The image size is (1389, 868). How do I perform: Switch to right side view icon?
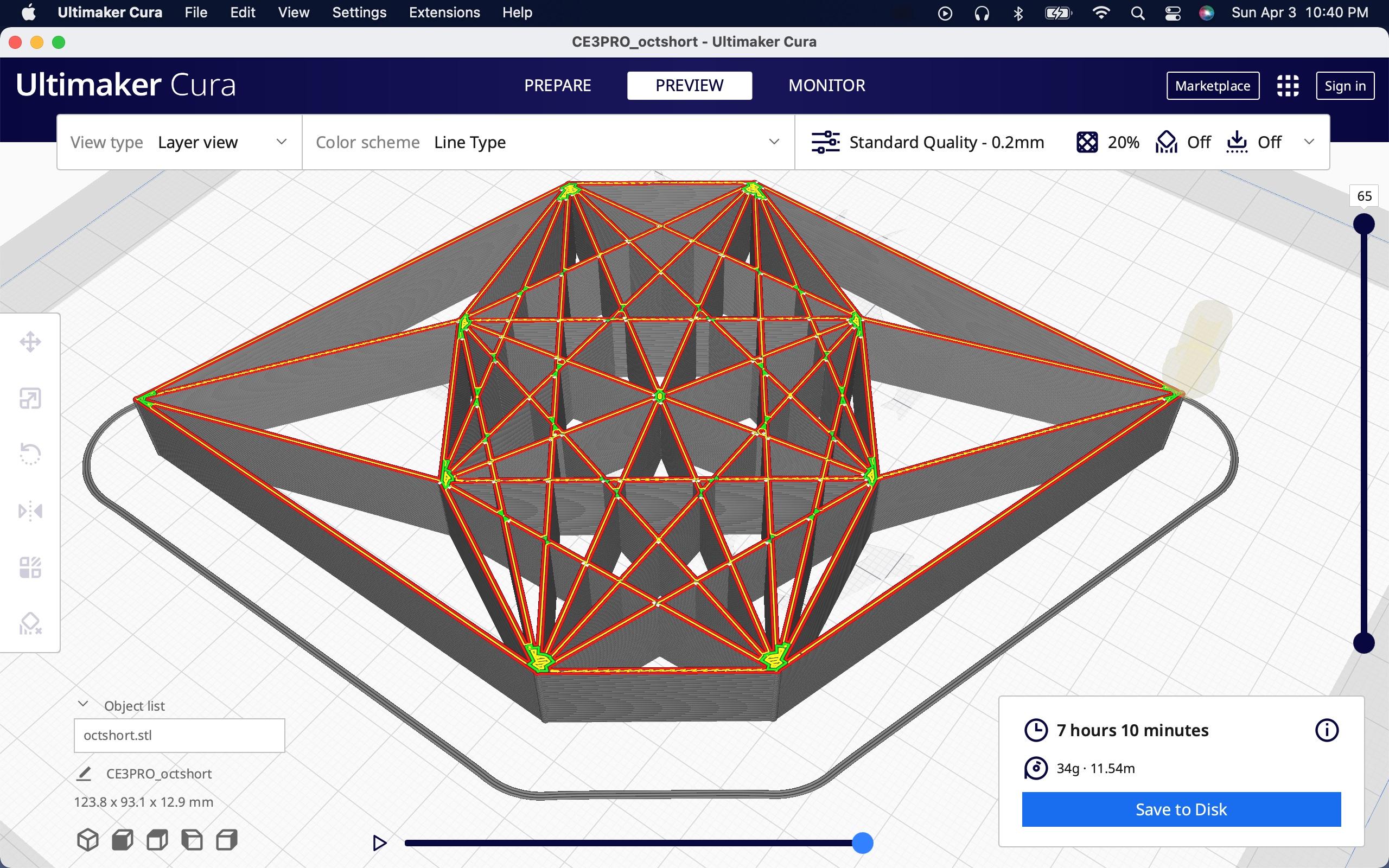click(x=227, y=839)
